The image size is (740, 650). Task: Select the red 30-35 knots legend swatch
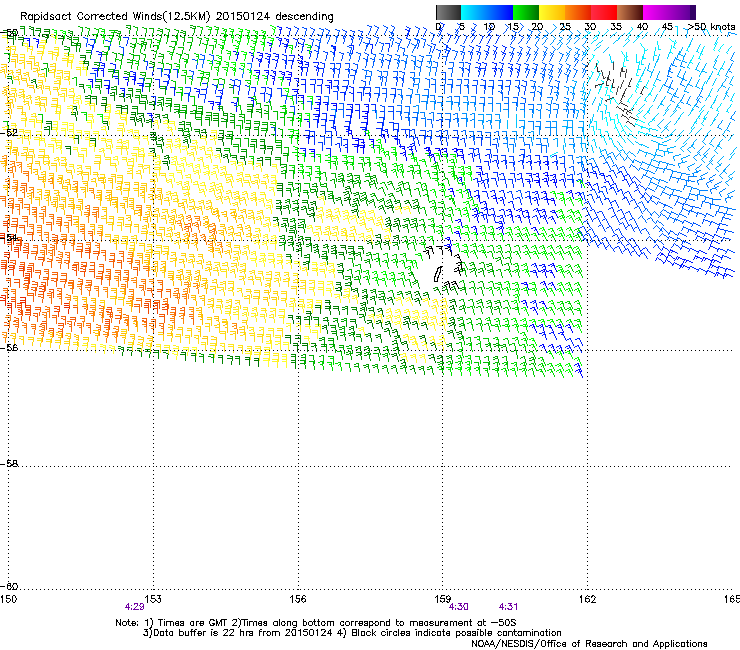coord(604,12)
